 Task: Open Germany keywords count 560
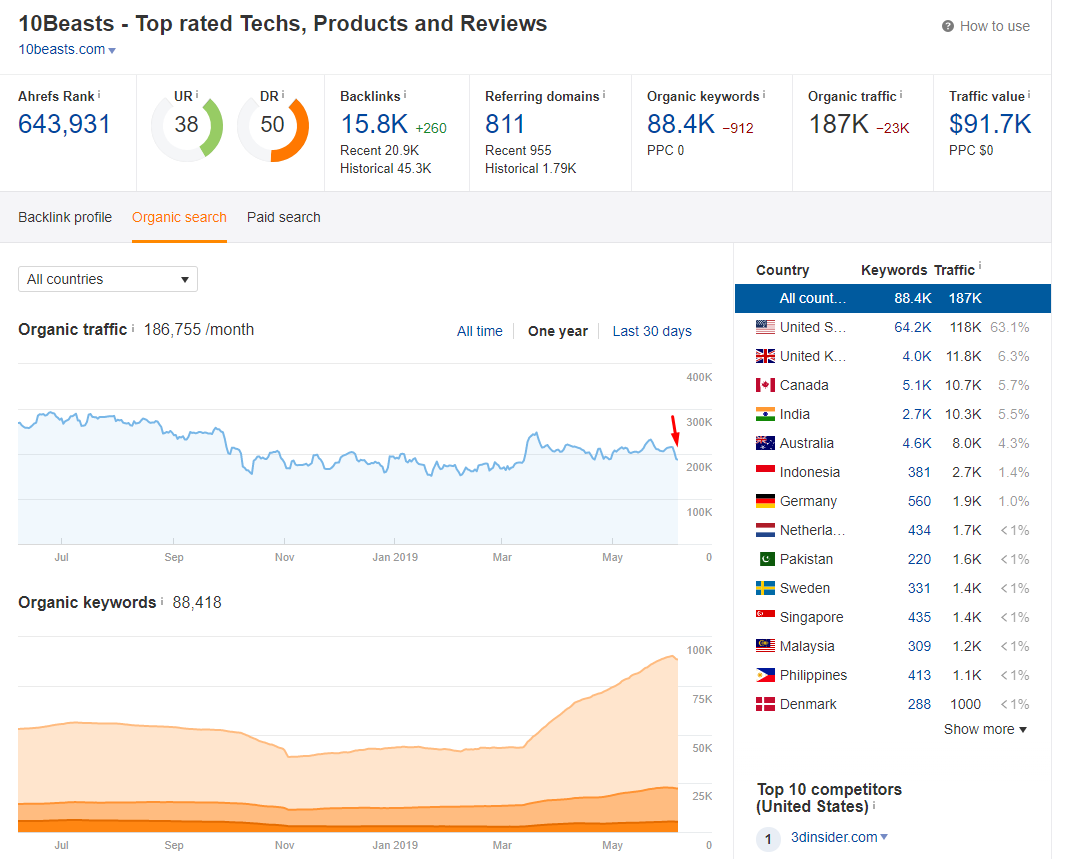tap(919, 501)
